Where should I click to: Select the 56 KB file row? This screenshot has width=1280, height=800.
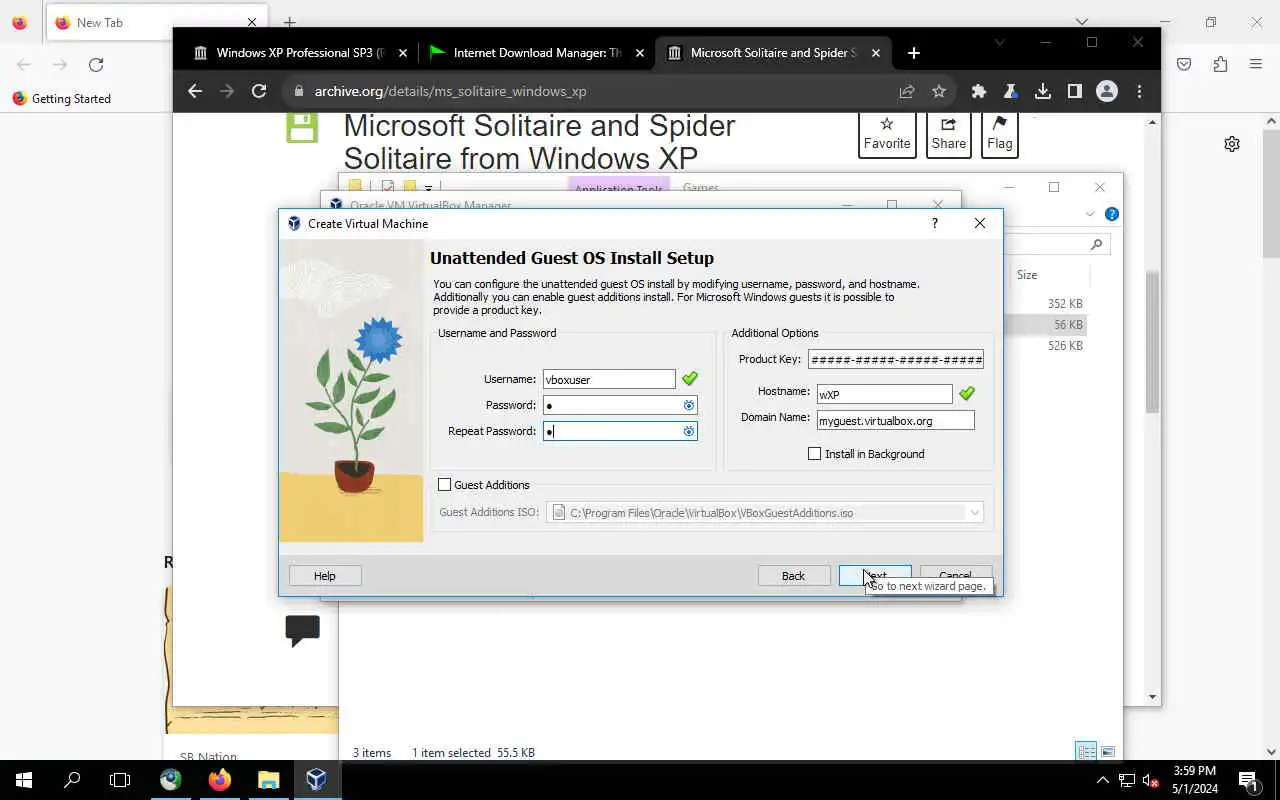click(1046, 325)
